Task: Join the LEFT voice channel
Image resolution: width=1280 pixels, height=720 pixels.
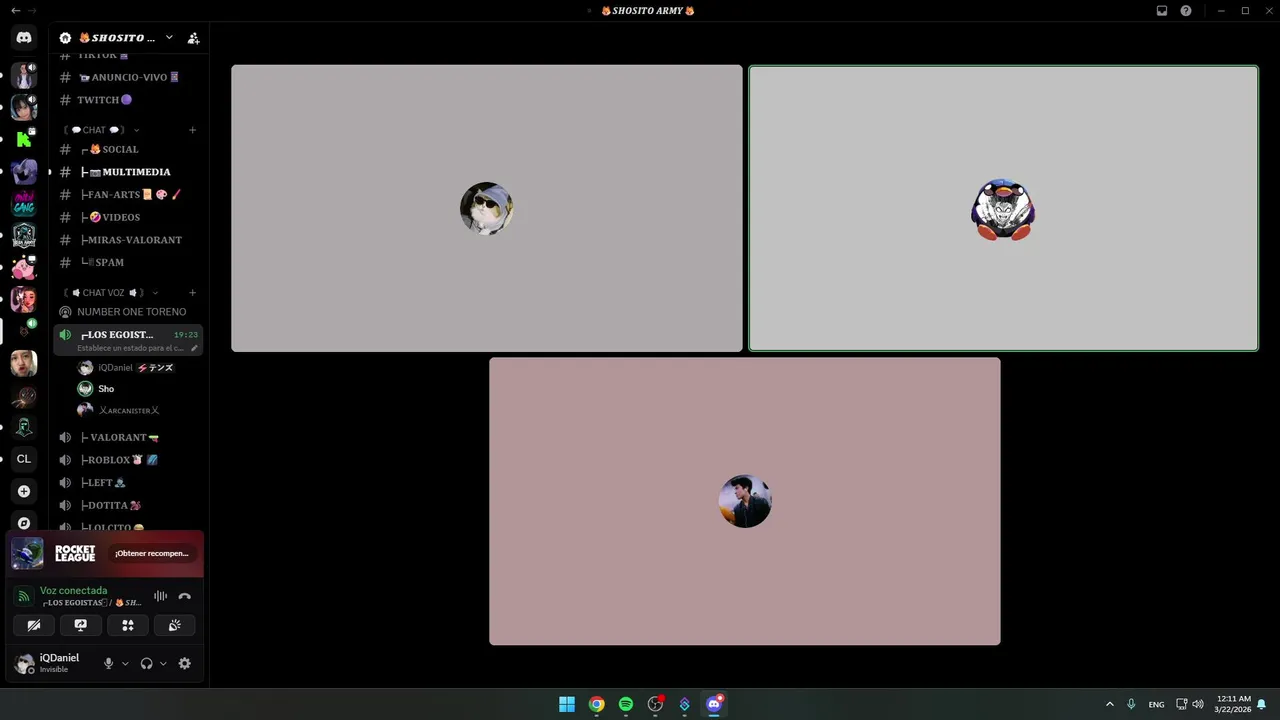Action: pos(128,483)
